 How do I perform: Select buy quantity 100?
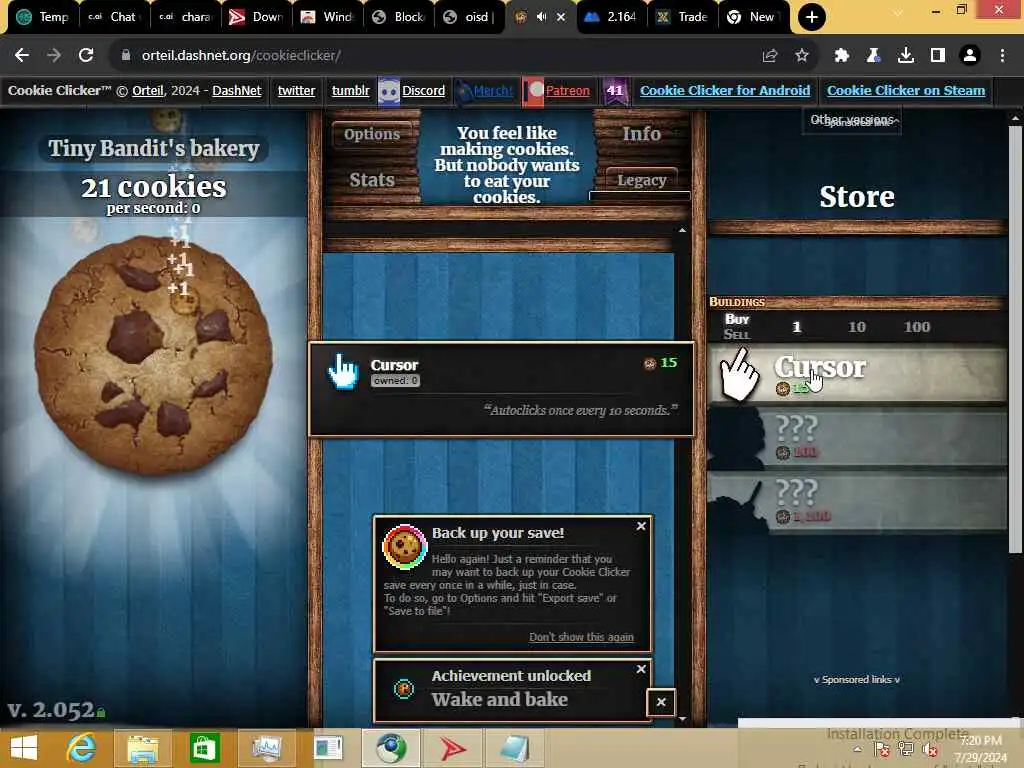[x=916, y=327]
